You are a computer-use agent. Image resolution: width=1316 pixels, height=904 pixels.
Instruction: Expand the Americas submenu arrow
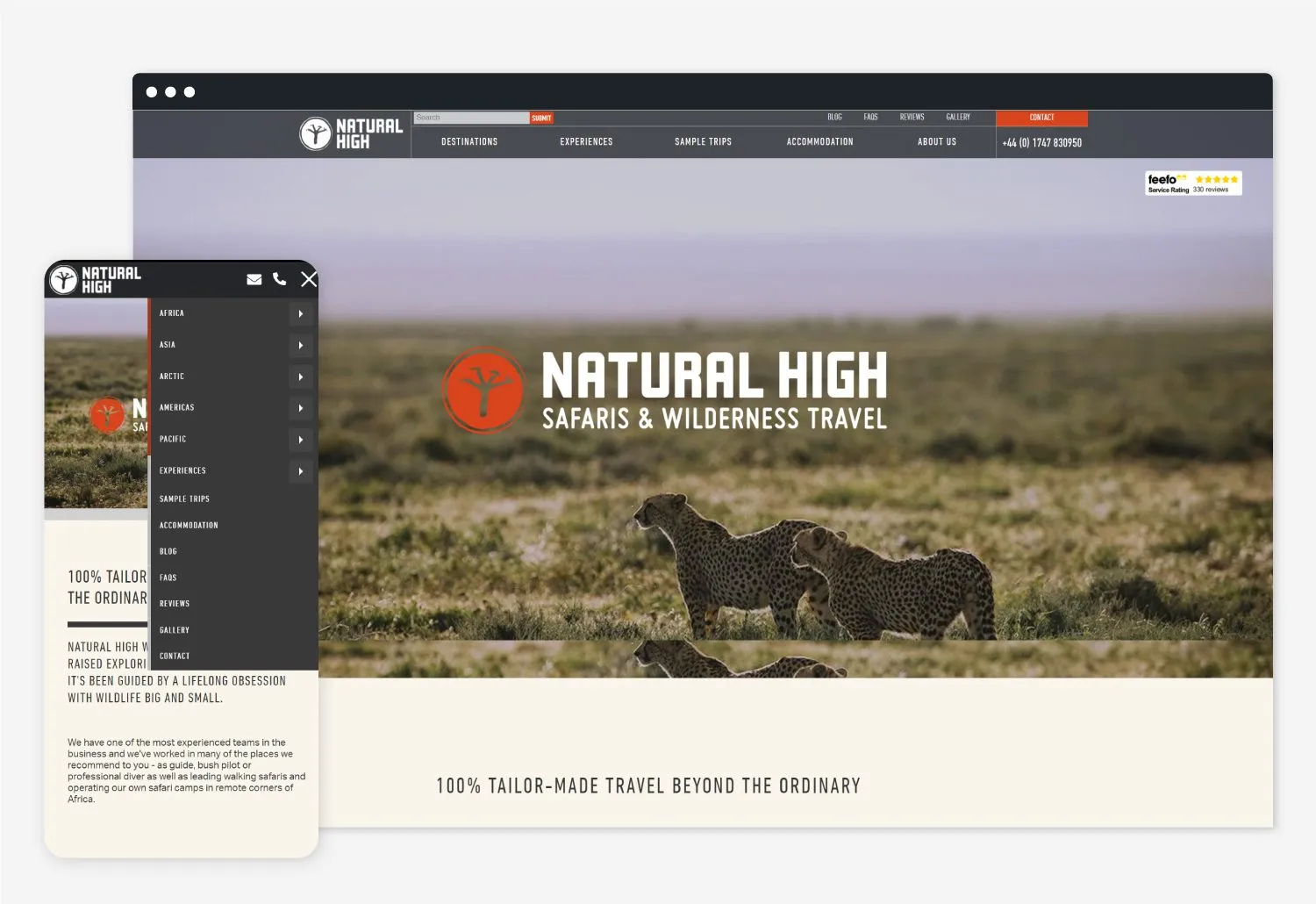300,408
